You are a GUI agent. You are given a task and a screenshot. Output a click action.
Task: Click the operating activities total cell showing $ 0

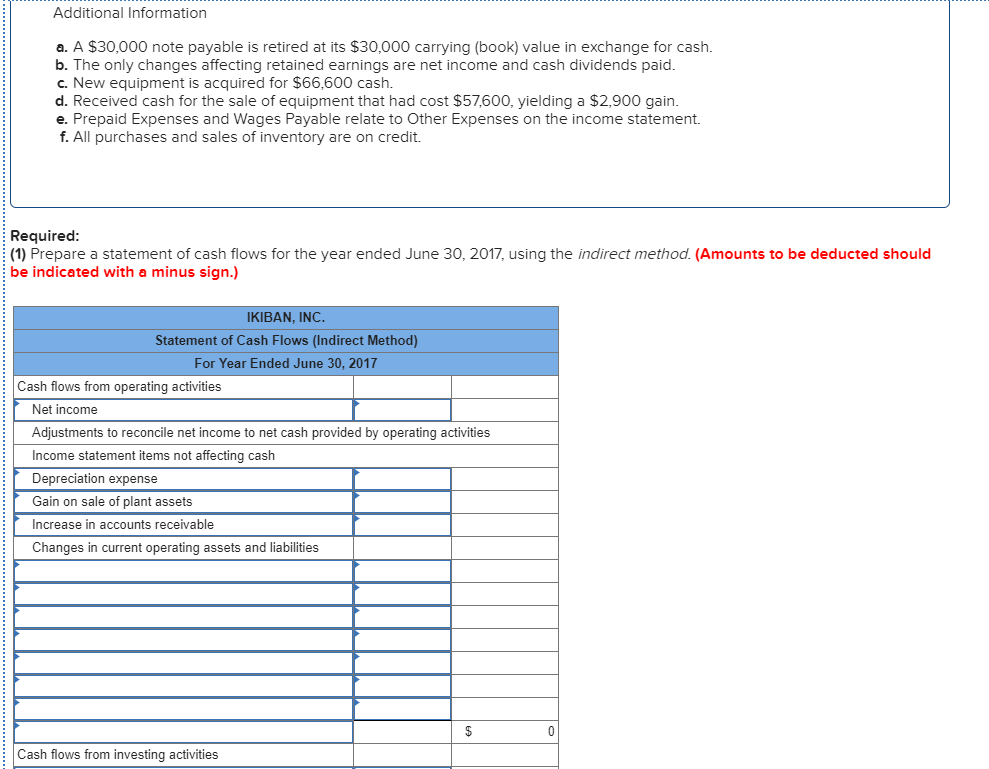(505, 732)
